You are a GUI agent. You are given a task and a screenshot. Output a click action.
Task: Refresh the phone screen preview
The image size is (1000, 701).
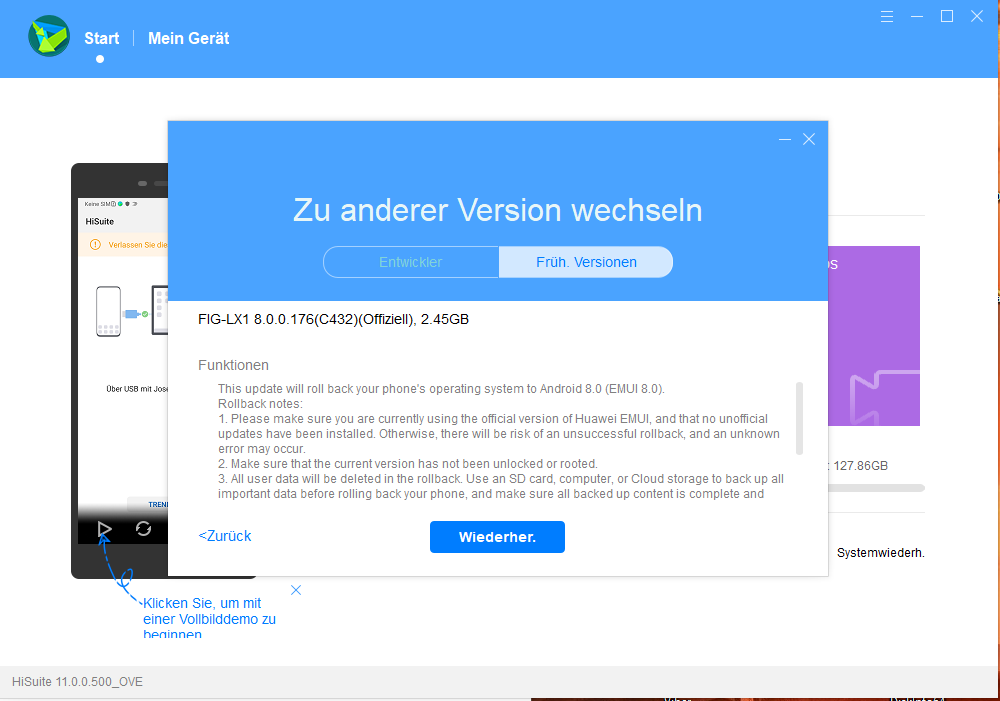143,529
